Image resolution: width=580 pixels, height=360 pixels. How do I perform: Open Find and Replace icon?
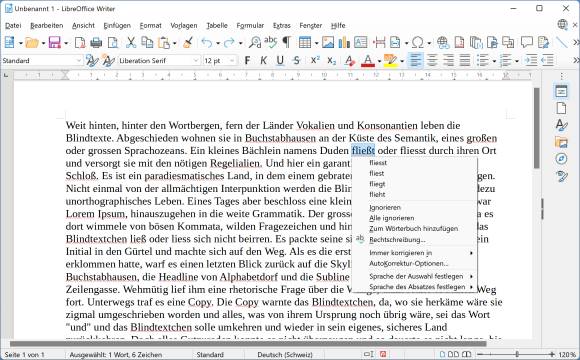[254, 43]
